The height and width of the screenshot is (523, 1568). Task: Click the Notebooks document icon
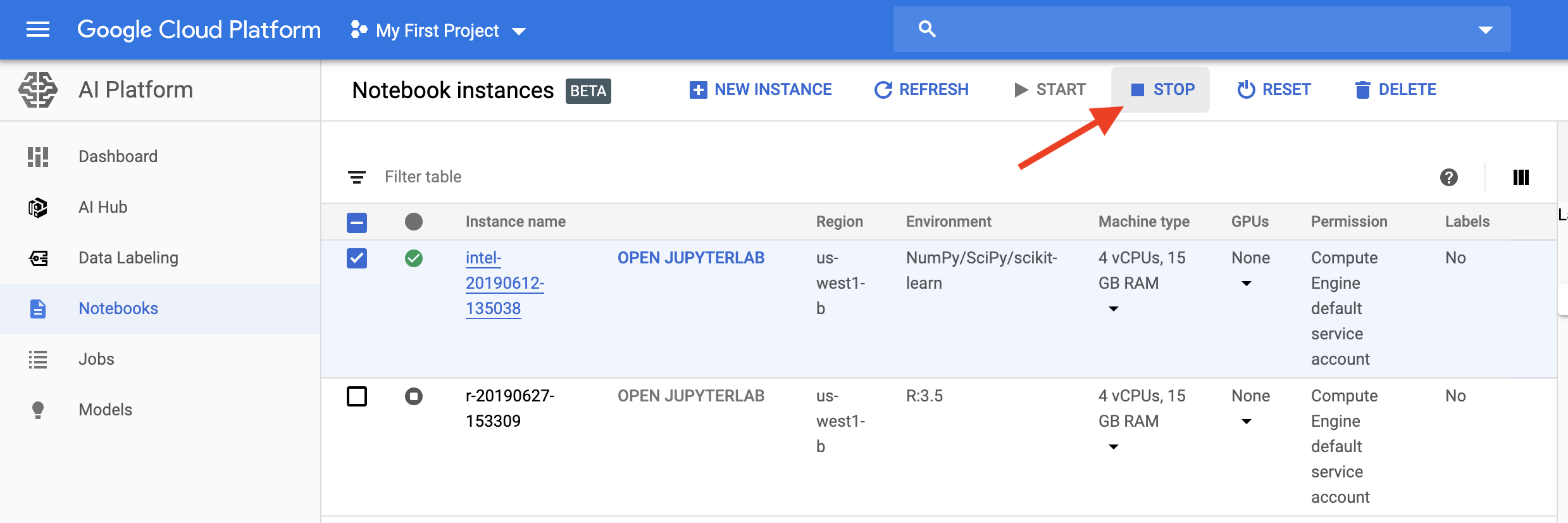[38, 308]
